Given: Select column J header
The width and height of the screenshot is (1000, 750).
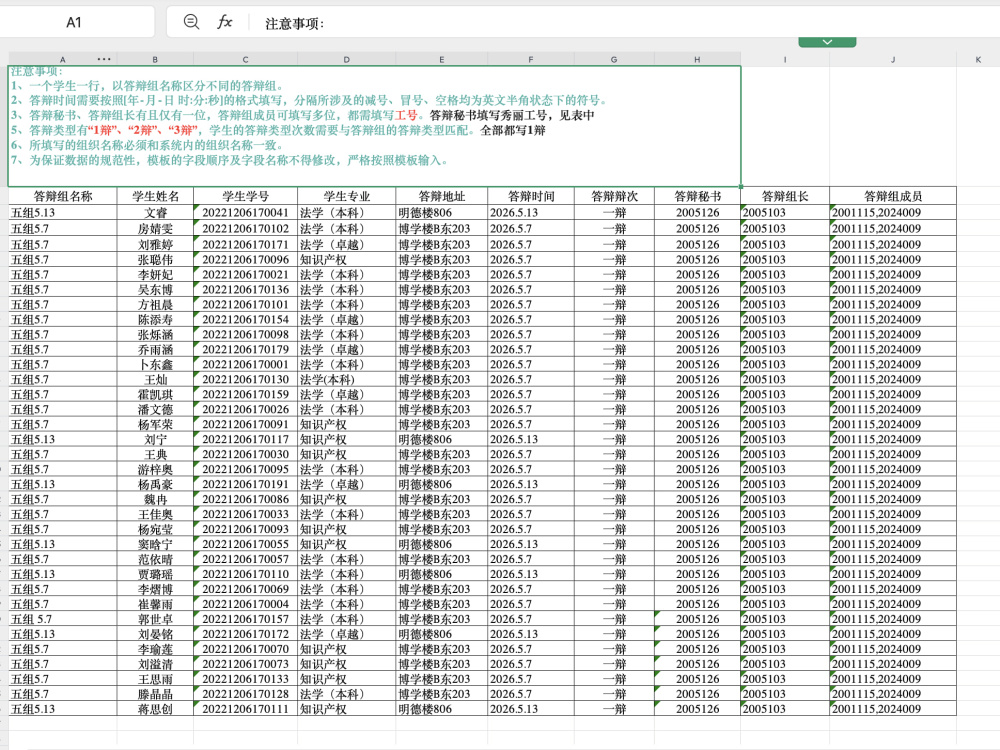Looking at the screenshot, I should tap(893, 59).
